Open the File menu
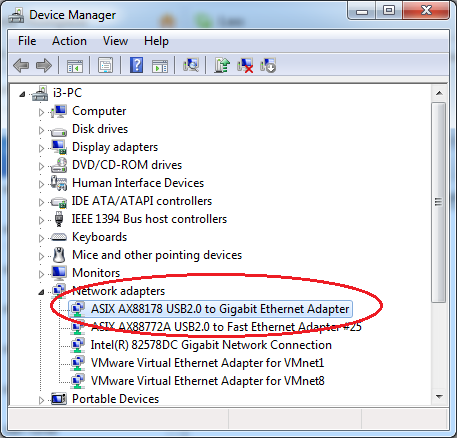Screen dimensions: 457x438 click(x=27, y=41)
